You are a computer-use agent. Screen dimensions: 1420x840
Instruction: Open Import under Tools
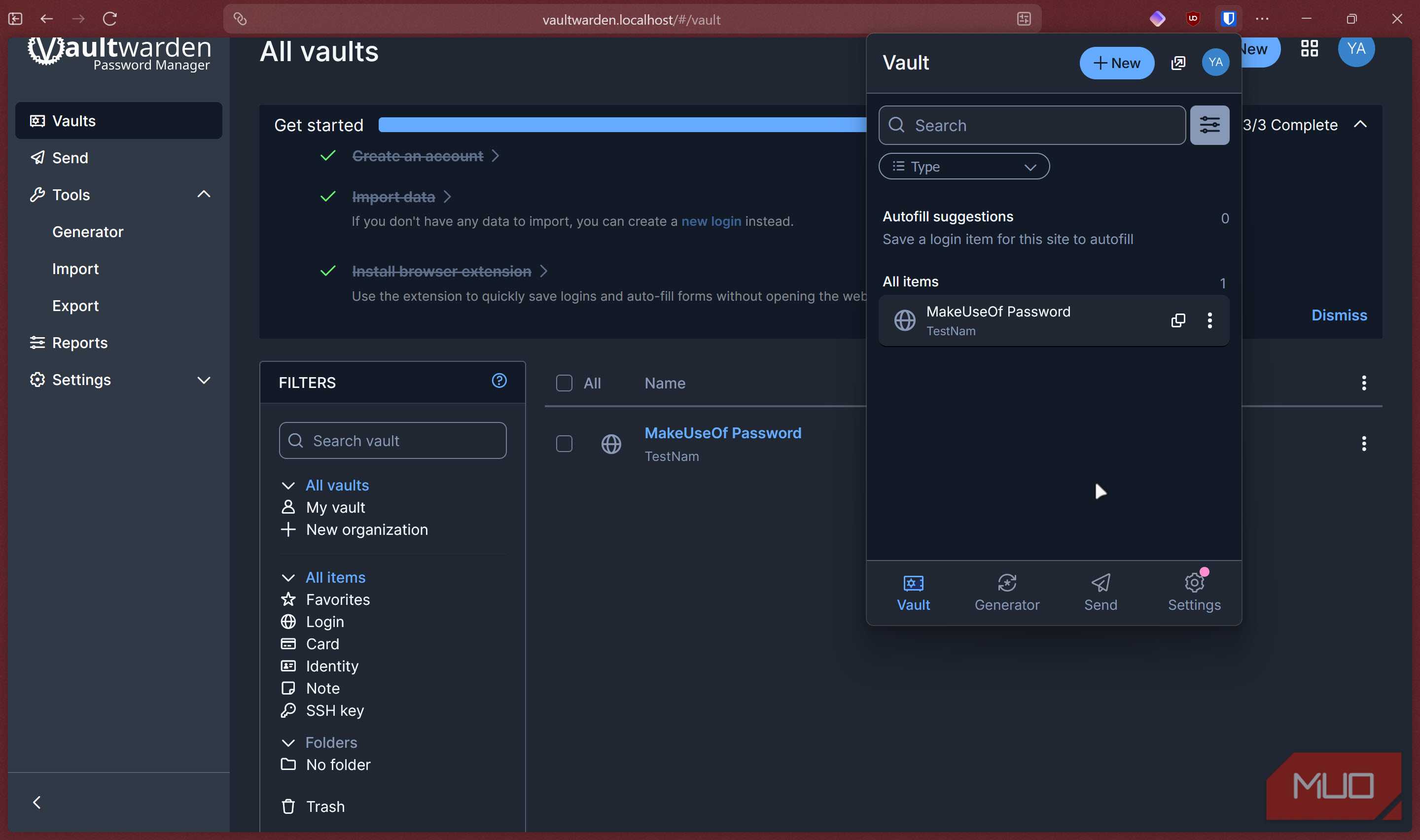point(75,269)
